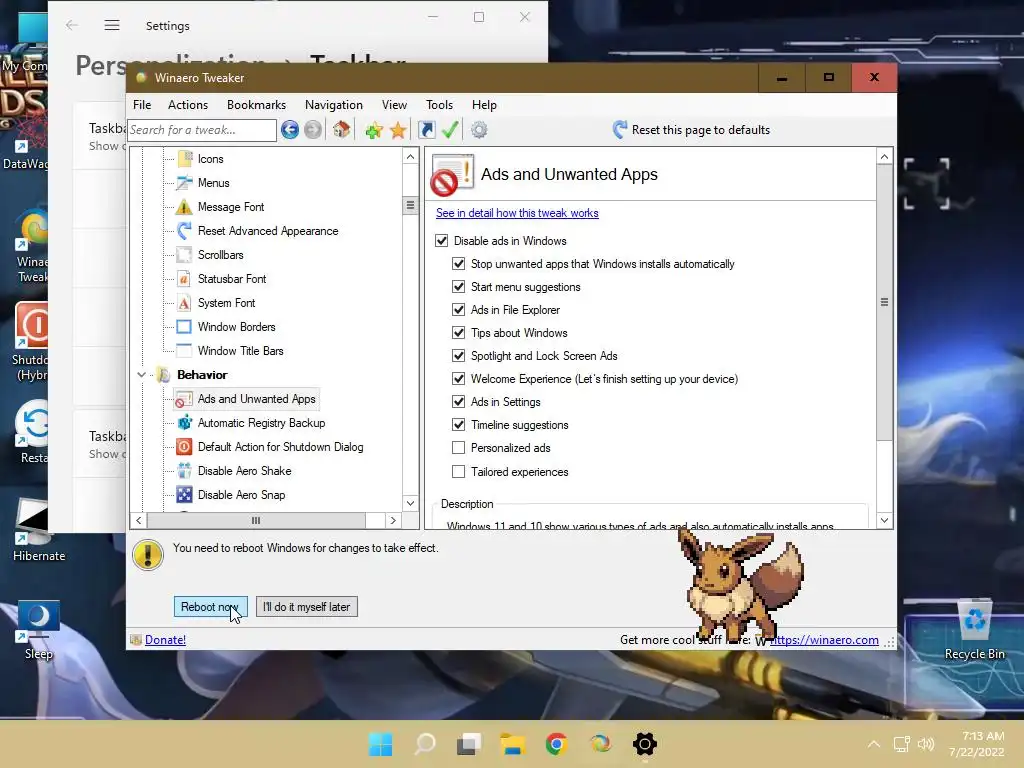Open File Explorer from taskbar
The image size is (1024, 768).
[x=513, y=744]
